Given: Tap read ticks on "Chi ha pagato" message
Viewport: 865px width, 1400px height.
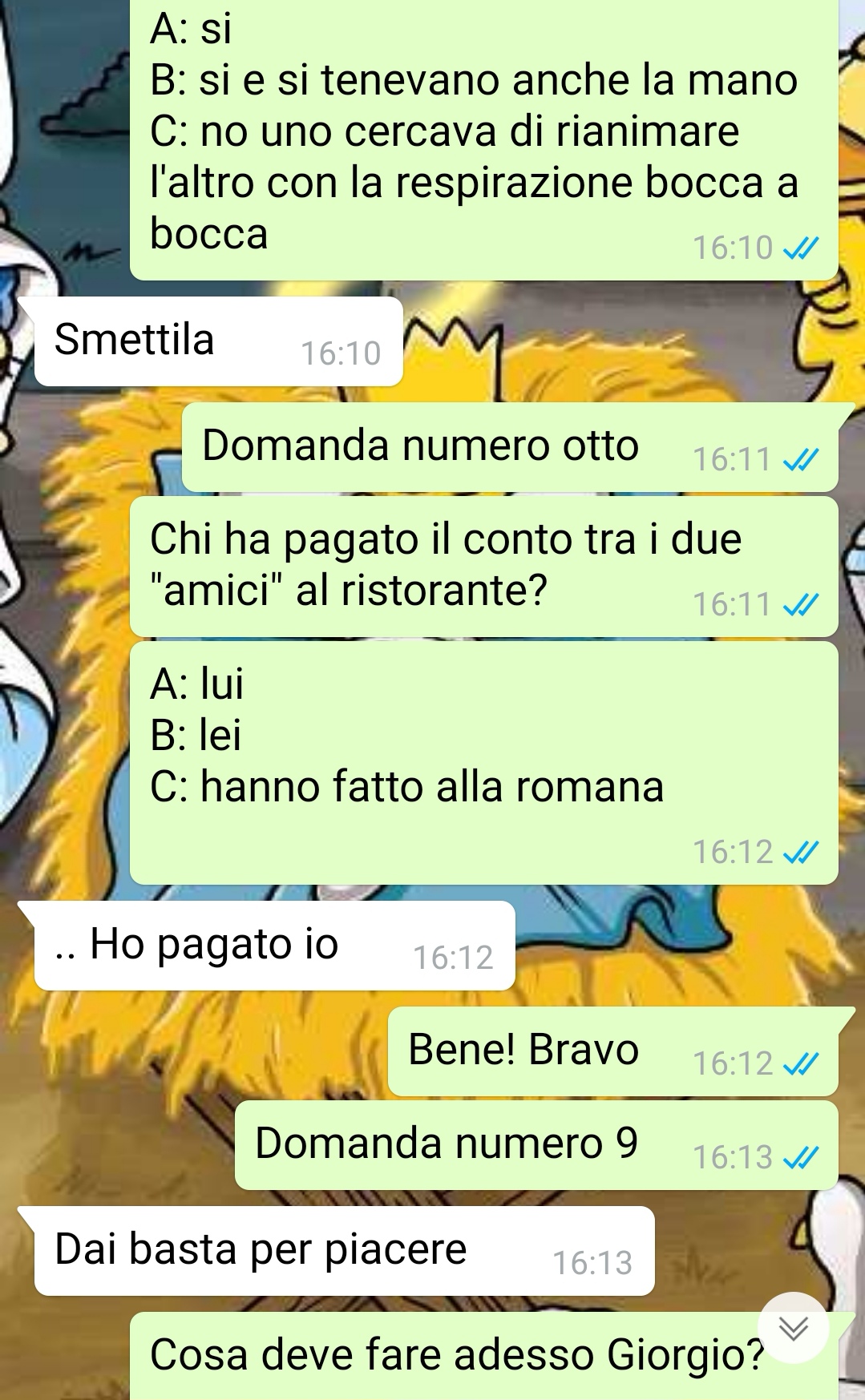Looking at the screenshot, I should click(x=801, y=605).
